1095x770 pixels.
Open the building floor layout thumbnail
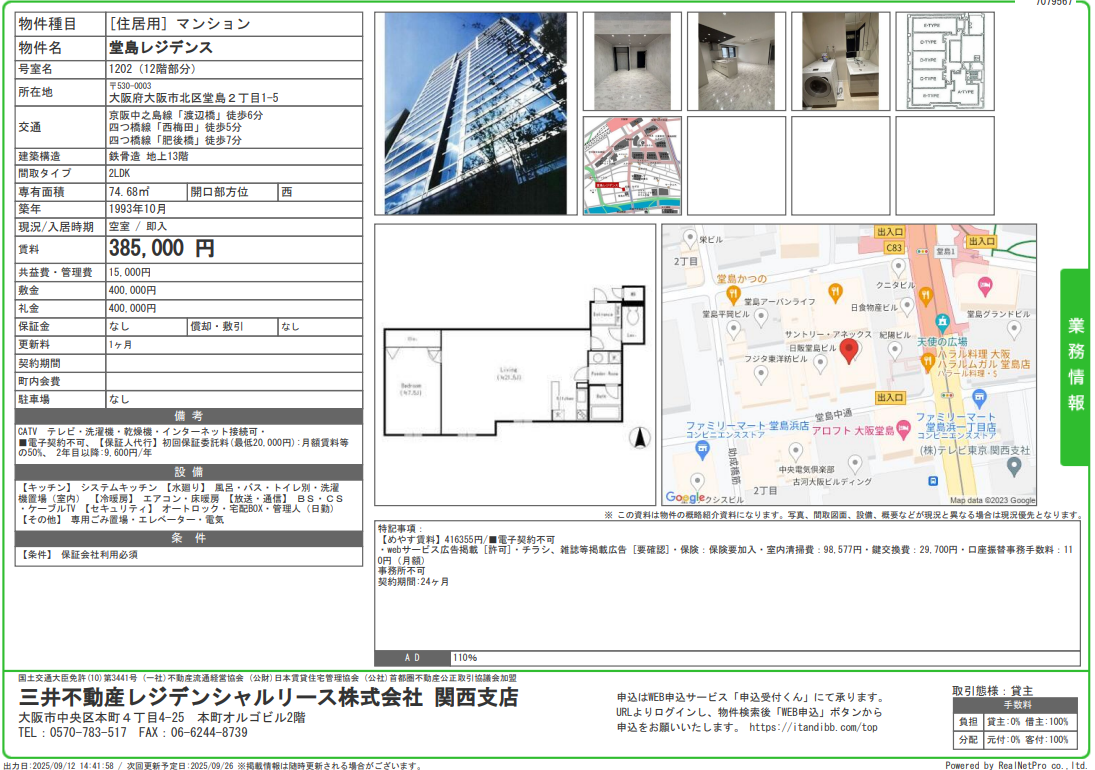[x=944, y=61]
